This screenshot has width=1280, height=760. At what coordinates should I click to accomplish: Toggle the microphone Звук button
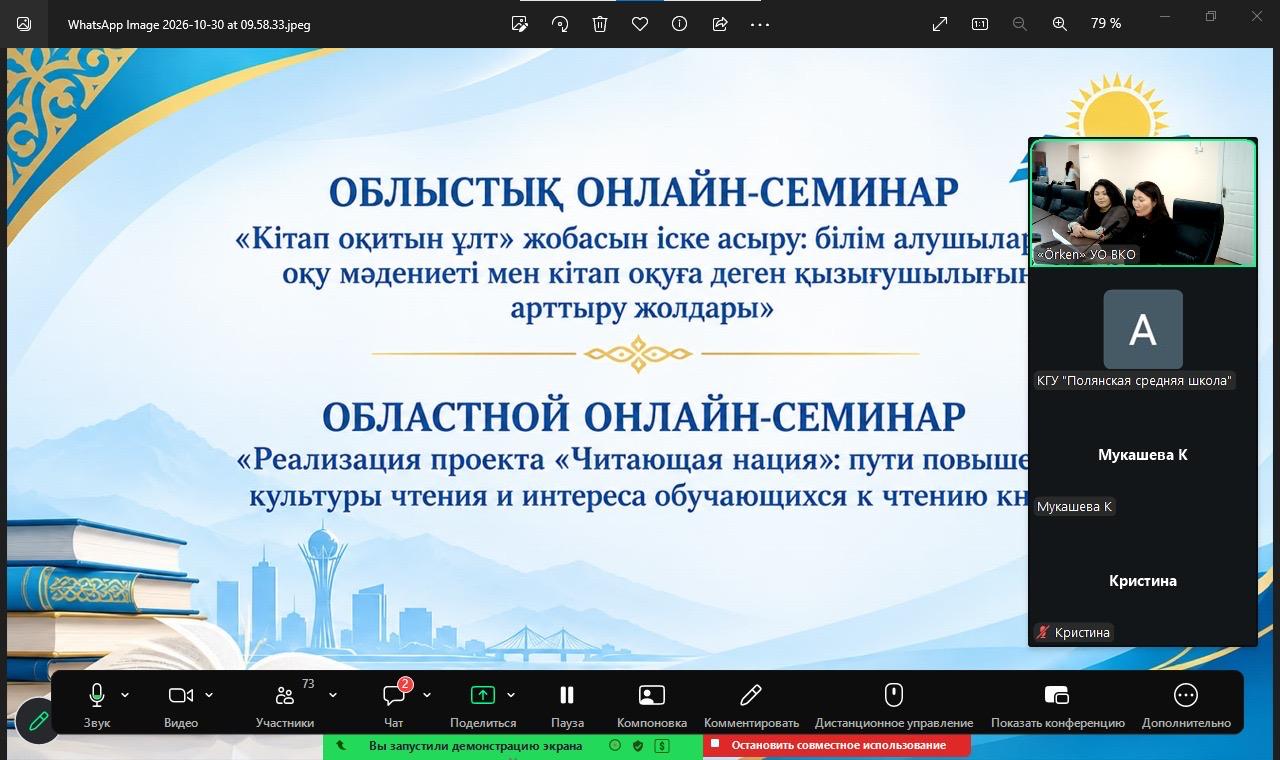tap(97, 703)
